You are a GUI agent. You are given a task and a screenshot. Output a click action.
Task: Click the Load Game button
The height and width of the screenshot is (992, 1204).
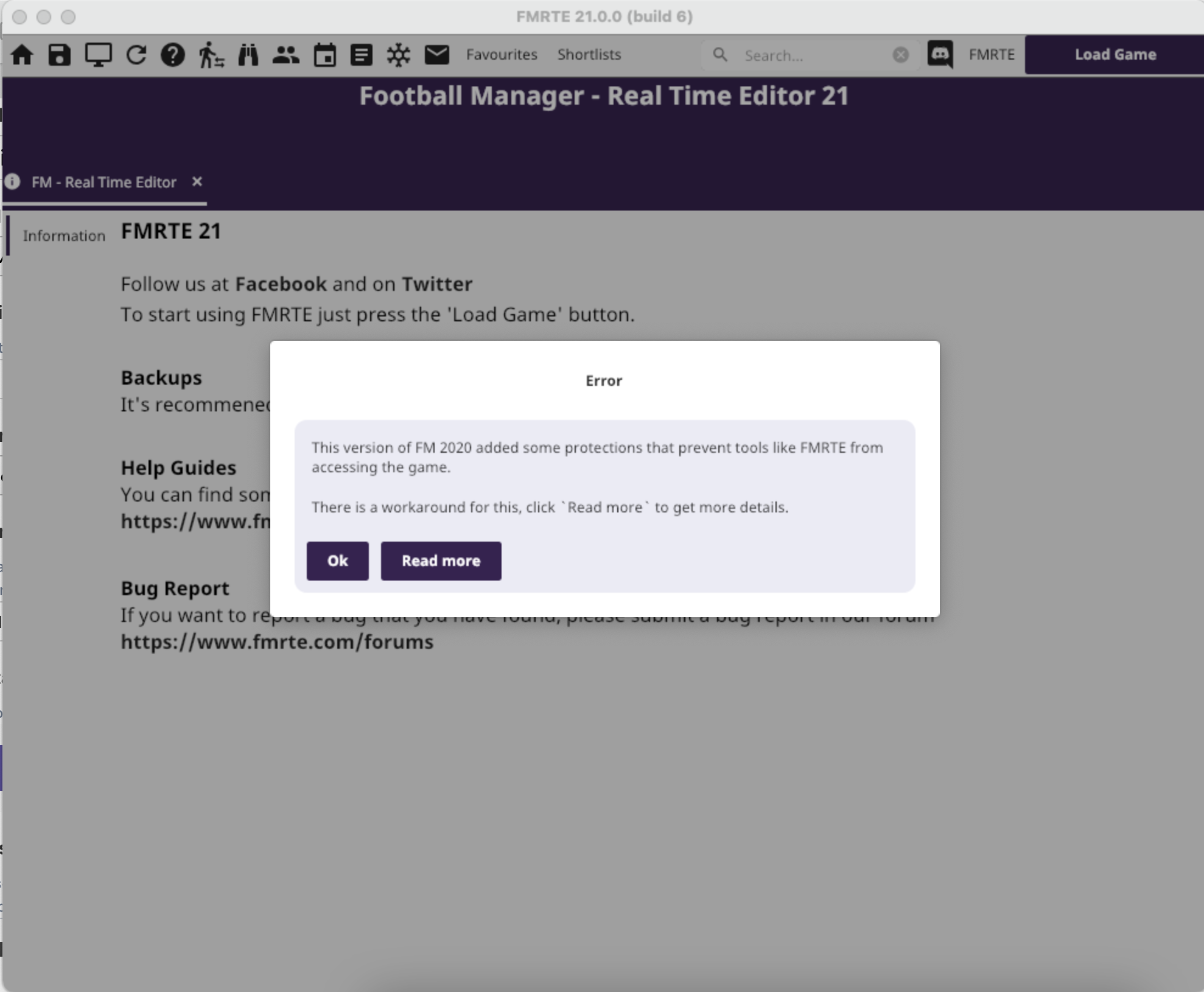click(1115, 55)
